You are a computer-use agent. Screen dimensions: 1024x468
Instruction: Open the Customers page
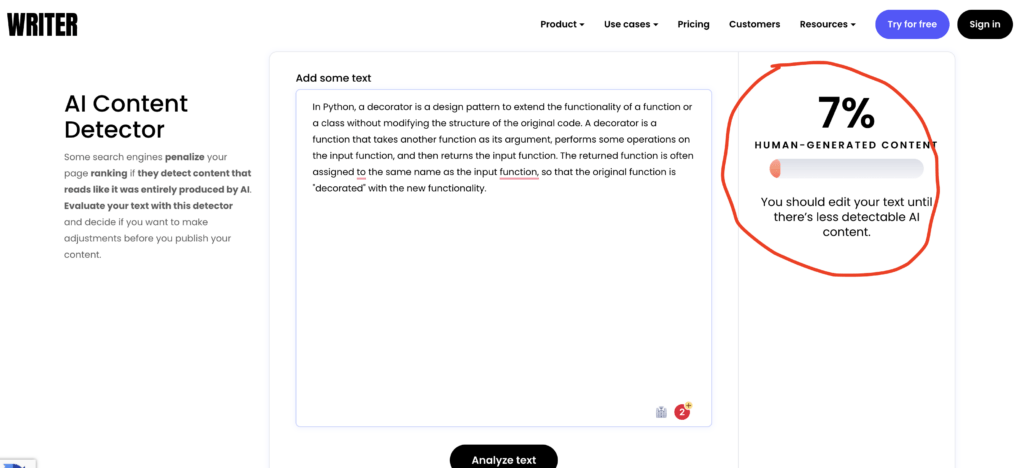(754, 24)
